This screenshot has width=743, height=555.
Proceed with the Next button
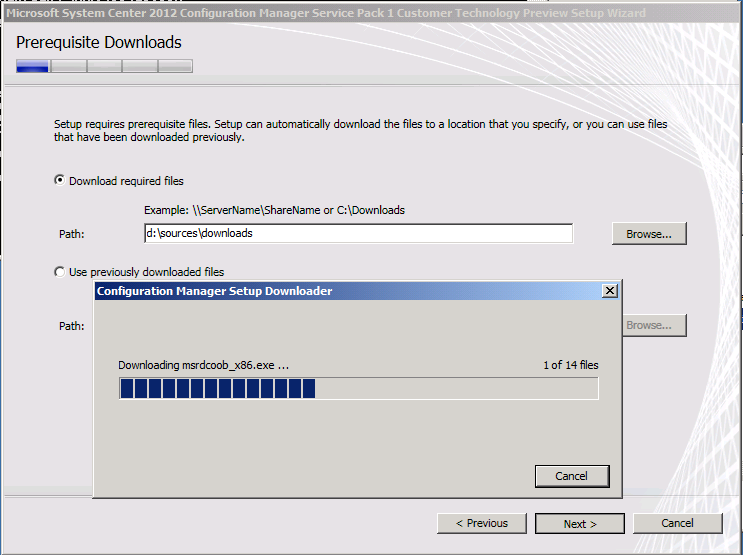580,524
